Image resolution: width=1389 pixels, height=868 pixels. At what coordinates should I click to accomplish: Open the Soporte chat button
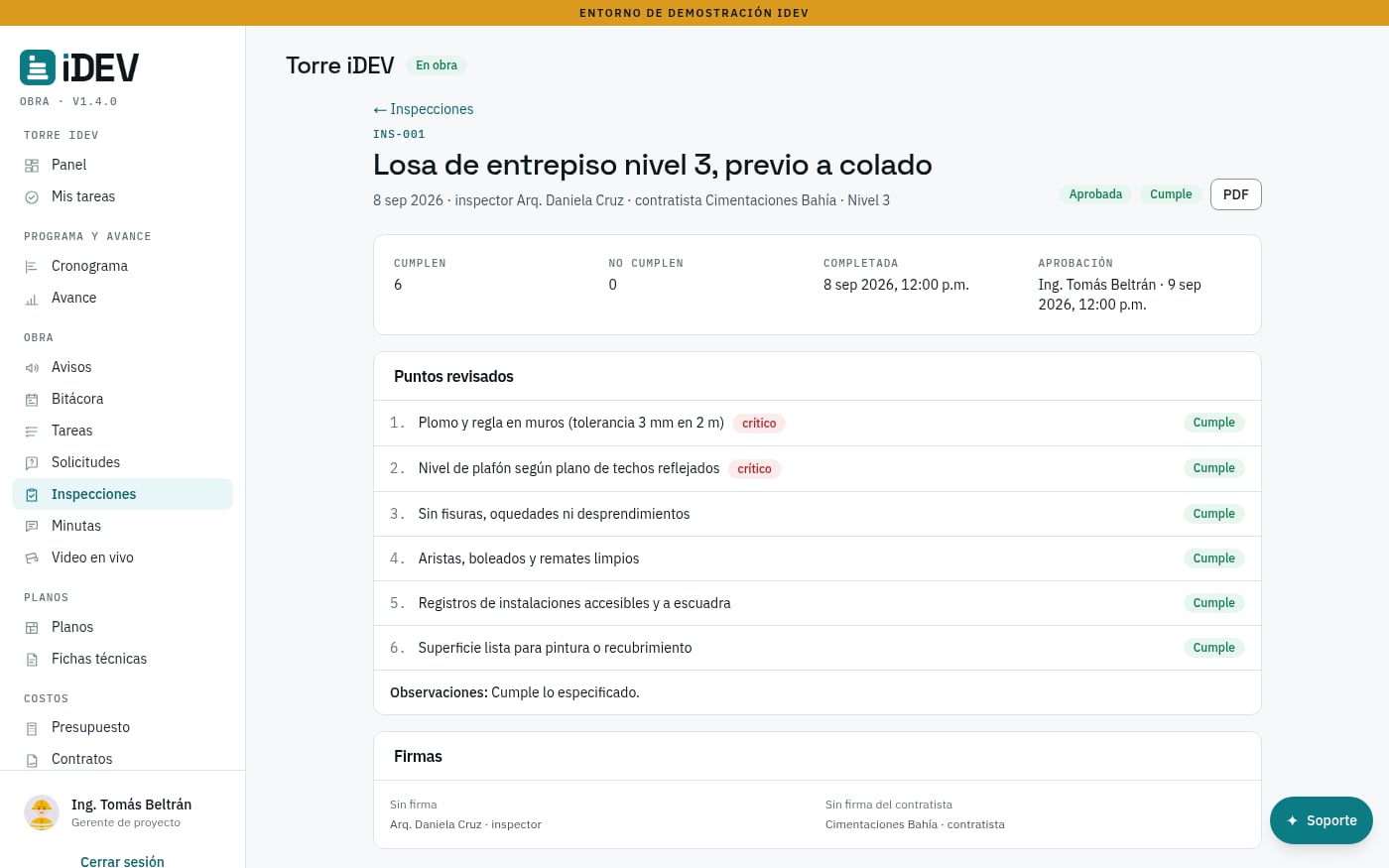pyautogui.click(x=1322, y=820)
